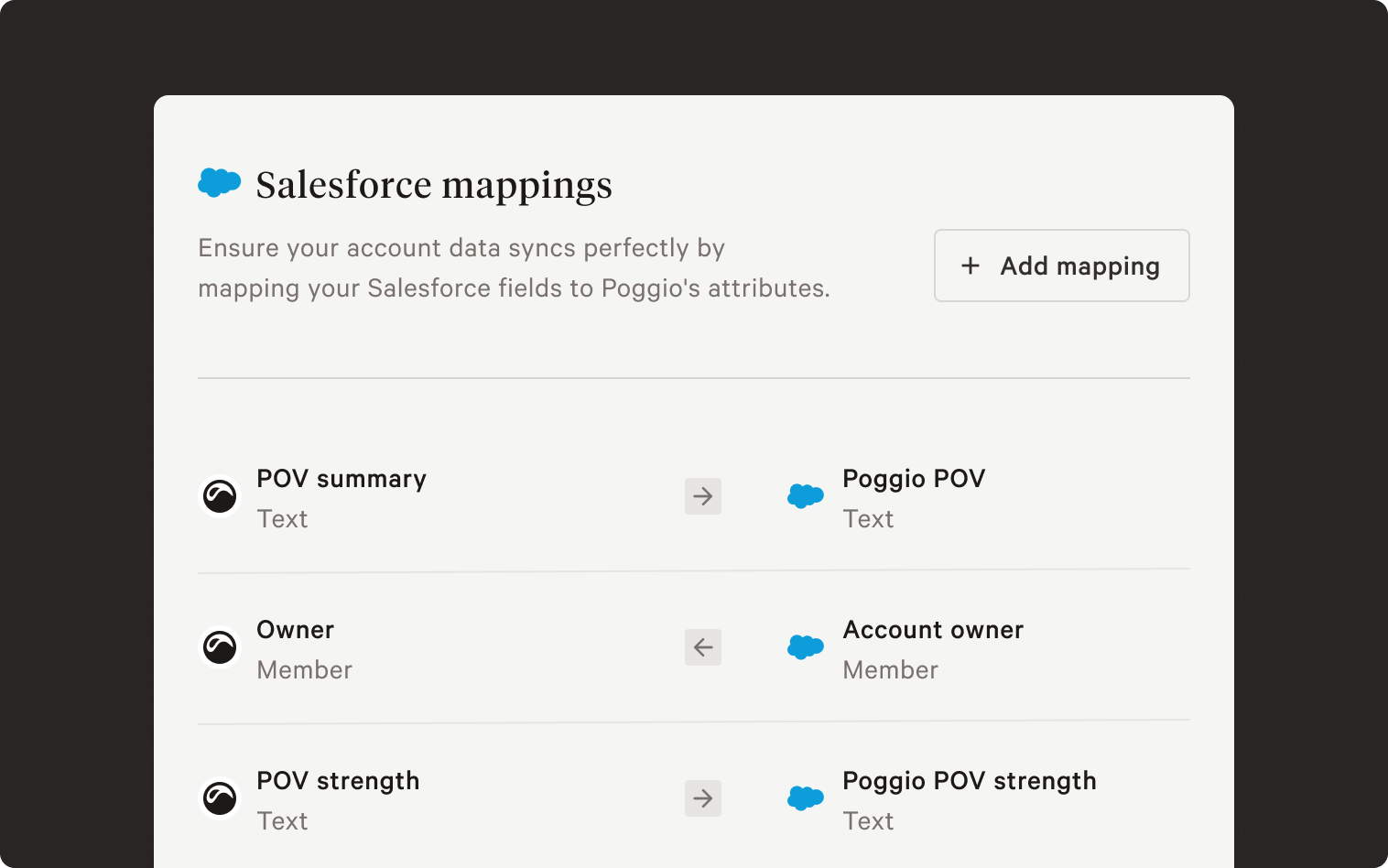Screen dimensions: 1388x868
Task: Select the Poggio POV field label
Action: [914, 479]
